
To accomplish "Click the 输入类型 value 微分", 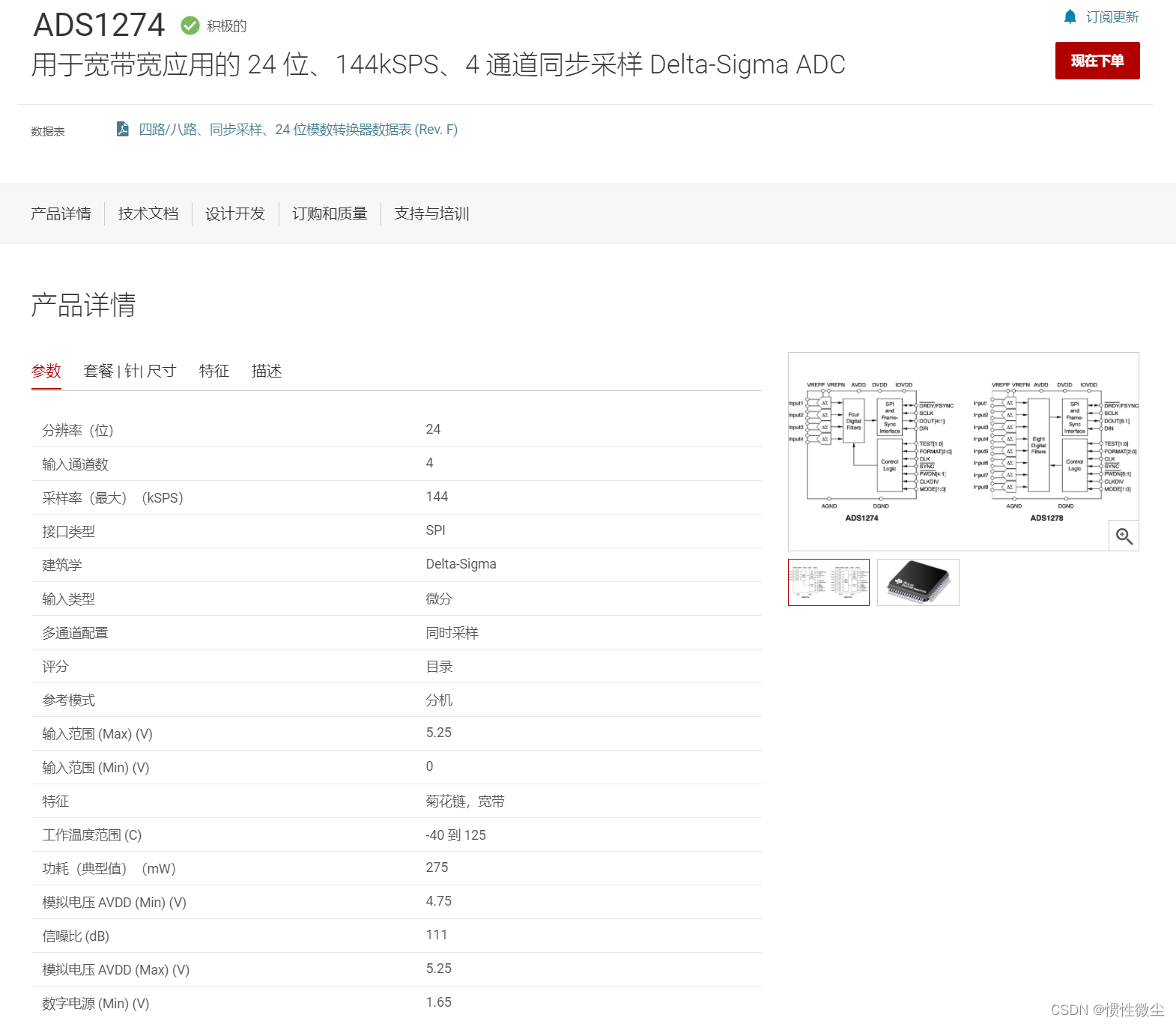I will point(439,599).
